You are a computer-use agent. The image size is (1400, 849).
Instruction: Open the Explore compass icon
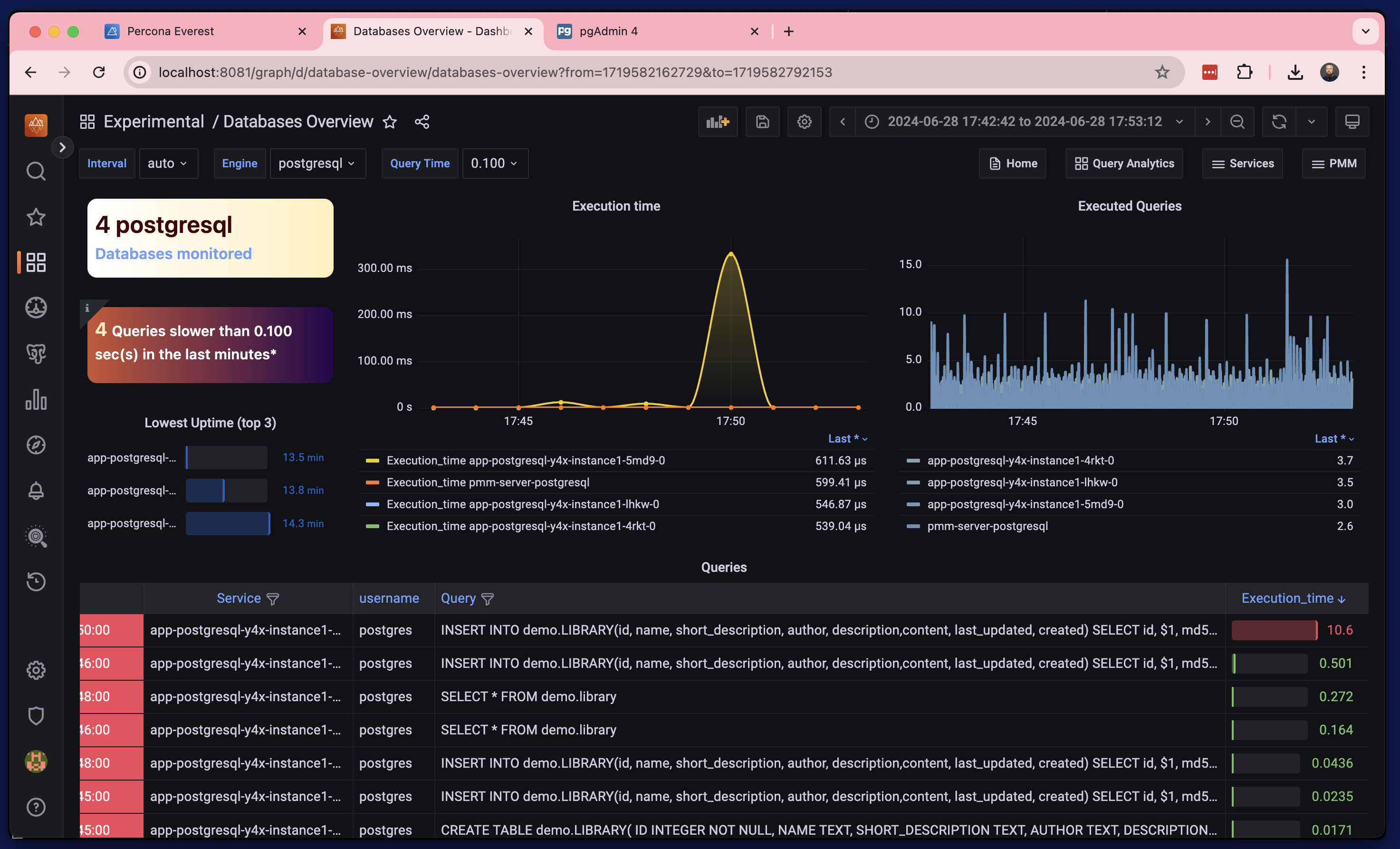click(x=36, y=445)
